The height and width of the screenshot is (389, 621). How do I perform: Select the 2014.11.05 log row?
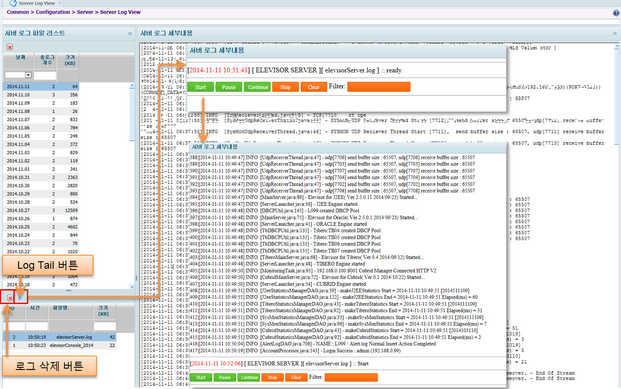click(x=41, y=136)
